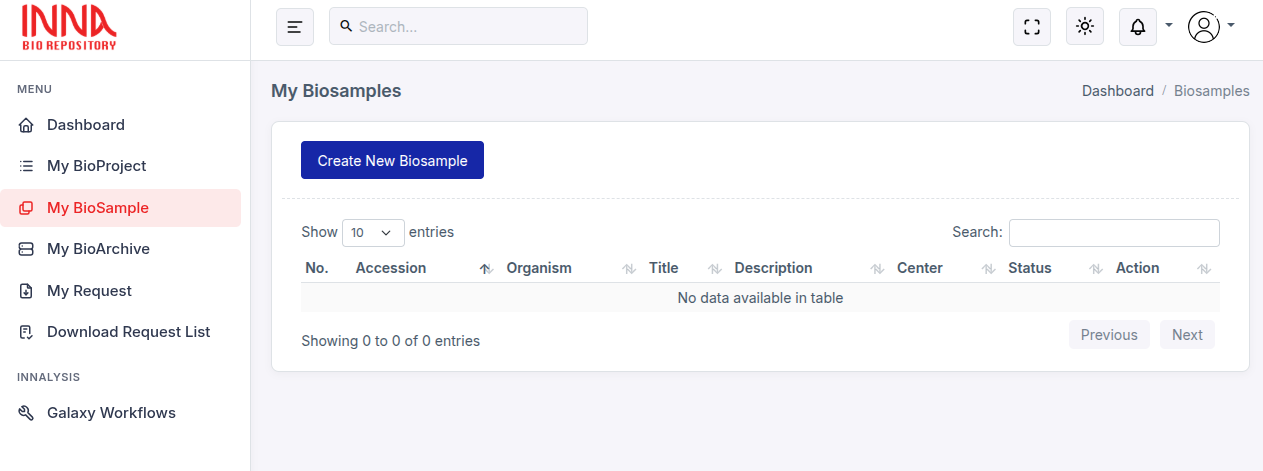This screenshot has width=1263, height=471.
Task: Click the My Biosamples page heading
Action: coord(336,91)
